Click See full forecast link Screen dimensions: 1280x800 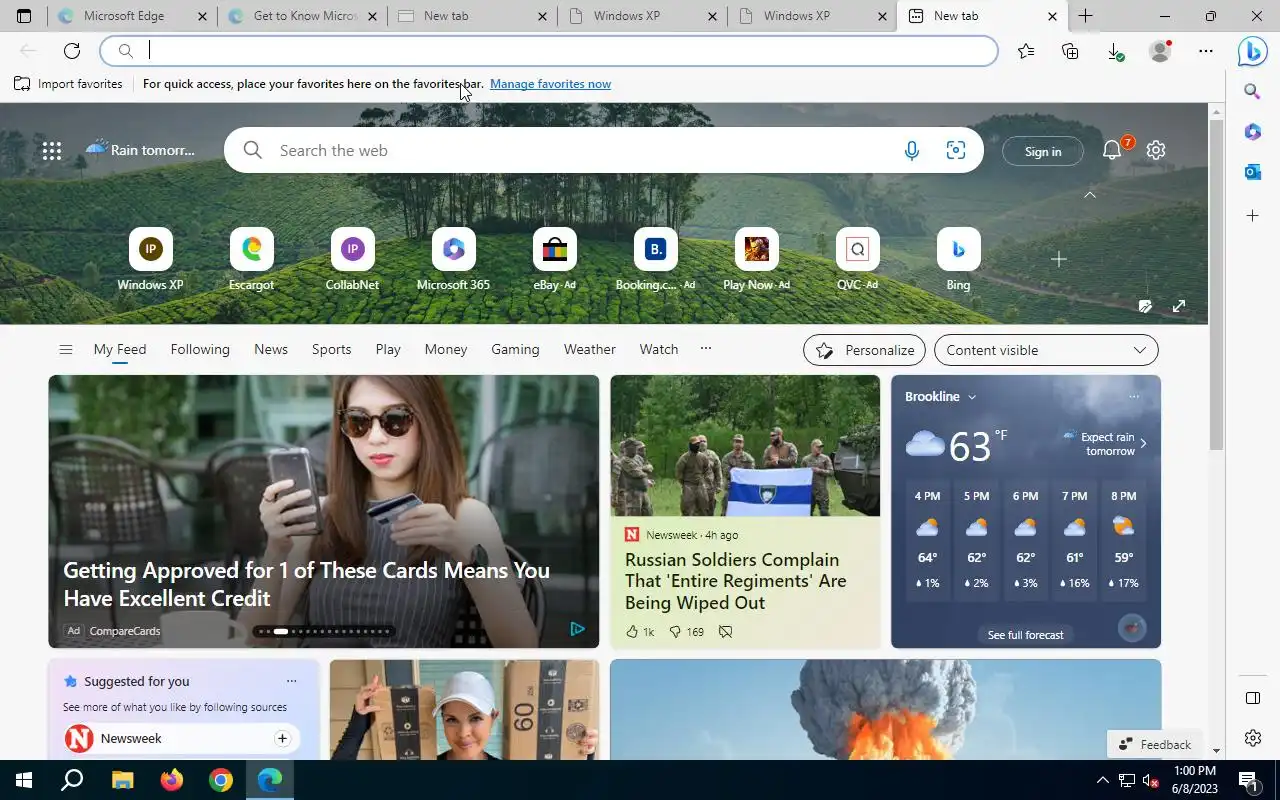click(1025, 635)
